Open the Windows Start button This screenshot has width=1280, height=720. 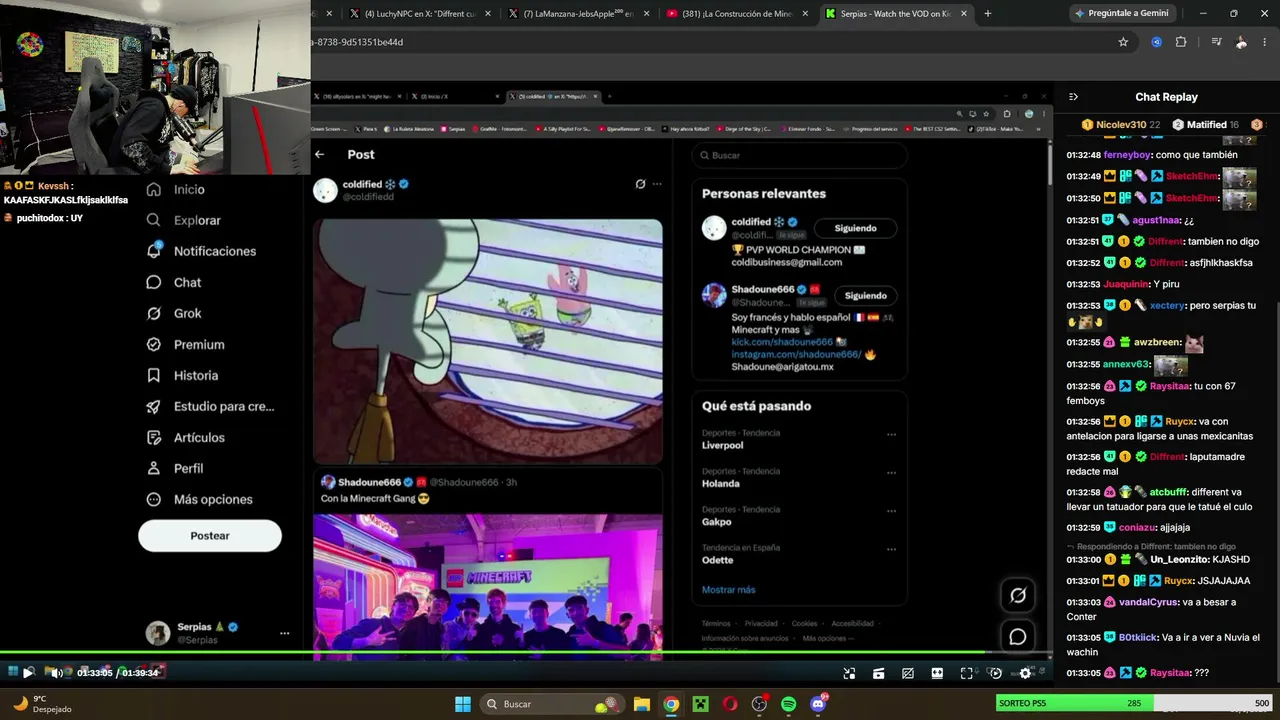coord(463,704)
